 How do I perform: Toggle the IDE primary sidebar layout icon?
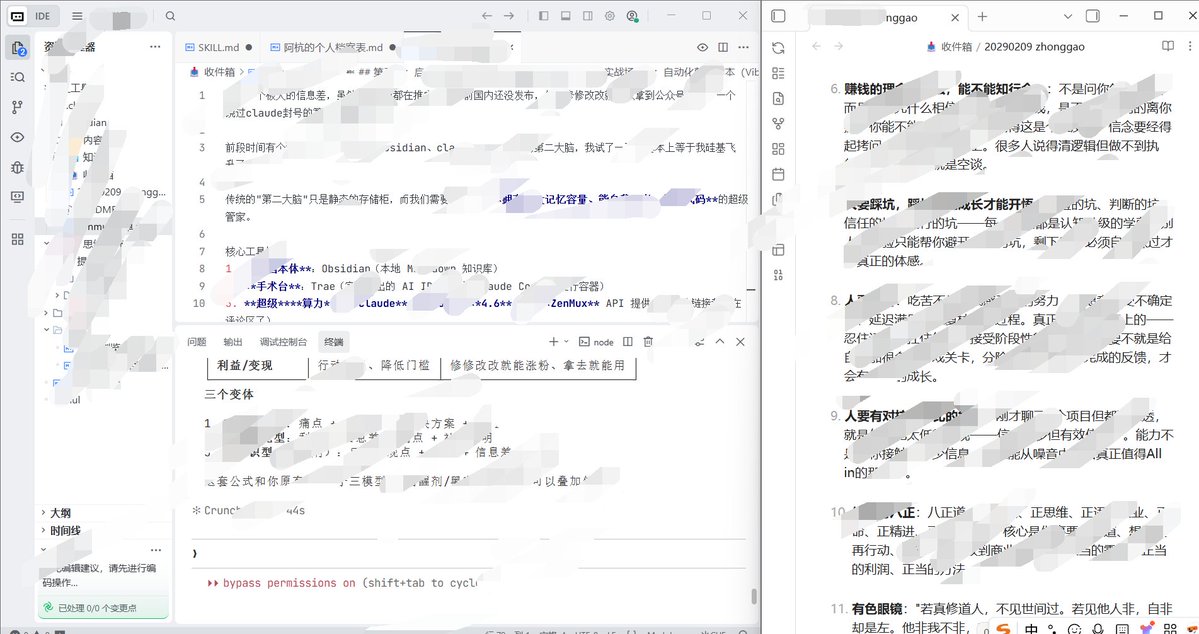[544, 16]
